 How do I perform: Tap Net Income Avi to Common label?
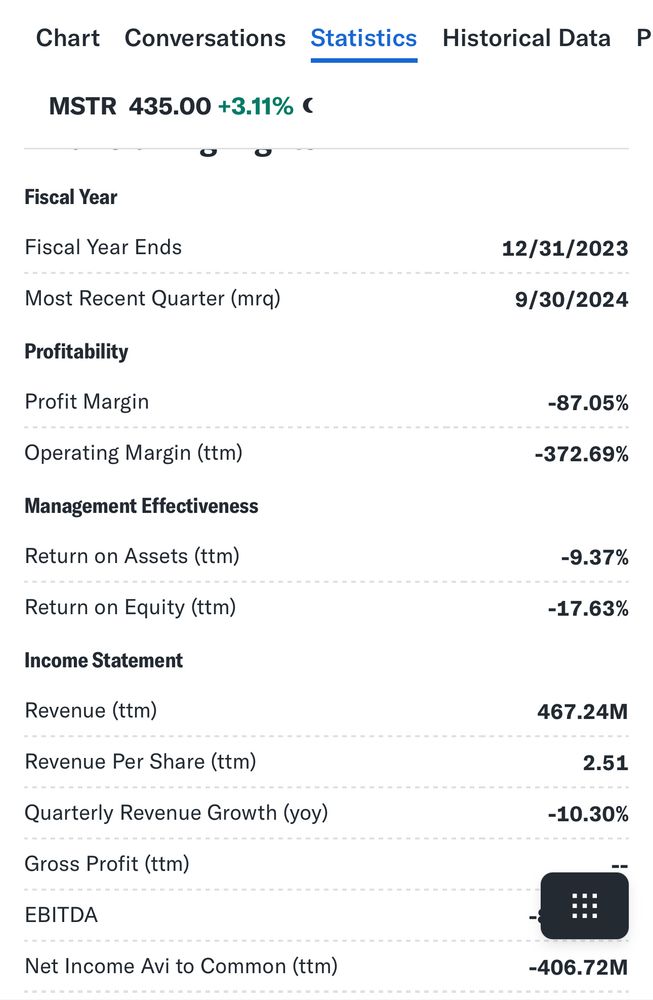[181, 966]
